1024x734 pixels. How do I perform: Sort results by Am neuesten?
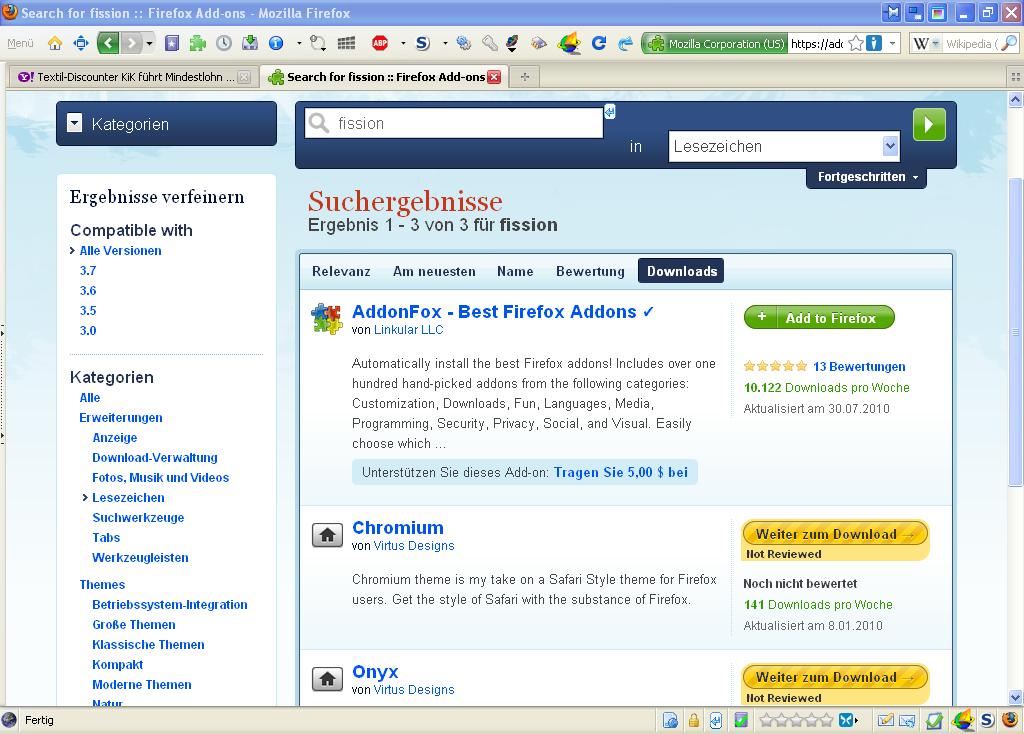pos(434,271)
